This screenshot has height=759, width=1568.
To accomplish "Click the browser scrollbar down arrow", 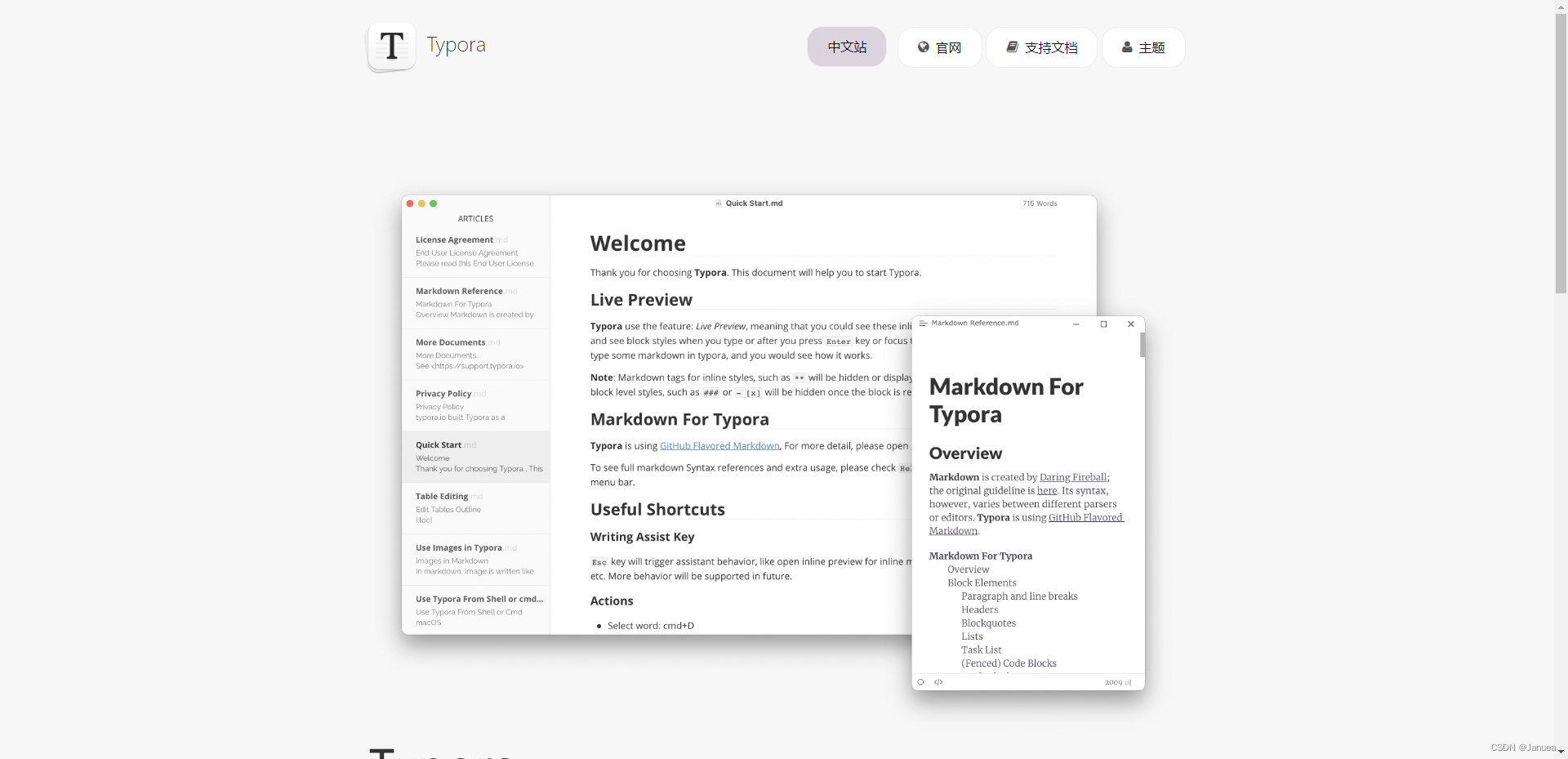I will tap(1561, 752).
